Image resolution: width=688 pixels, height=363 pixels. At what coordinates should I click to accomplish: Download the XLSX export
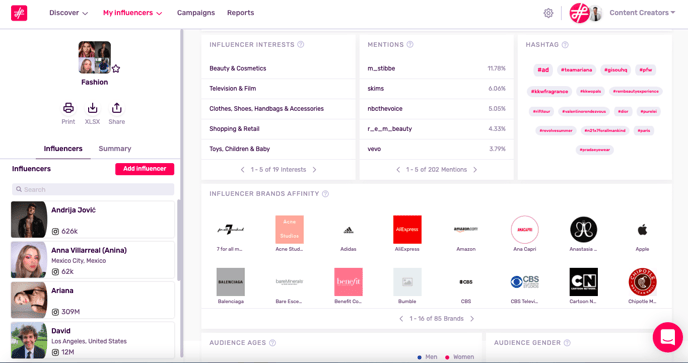92,108
